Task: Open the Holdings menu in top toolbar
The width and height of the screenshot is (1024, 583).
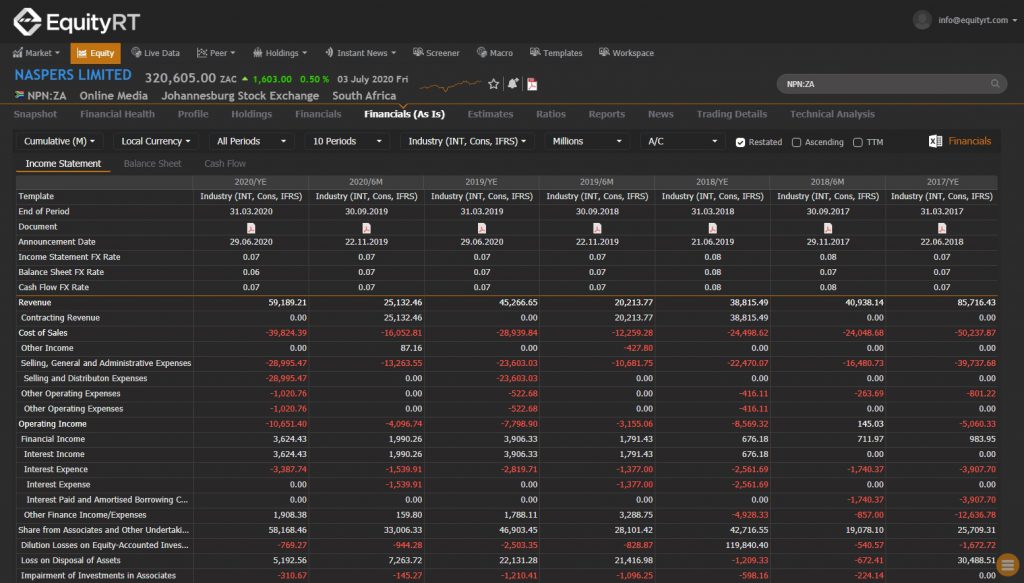Action: click(x=280, y=53)
